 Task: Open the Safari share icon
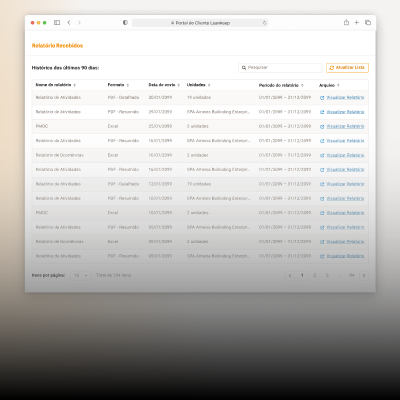tap(346, 22)
